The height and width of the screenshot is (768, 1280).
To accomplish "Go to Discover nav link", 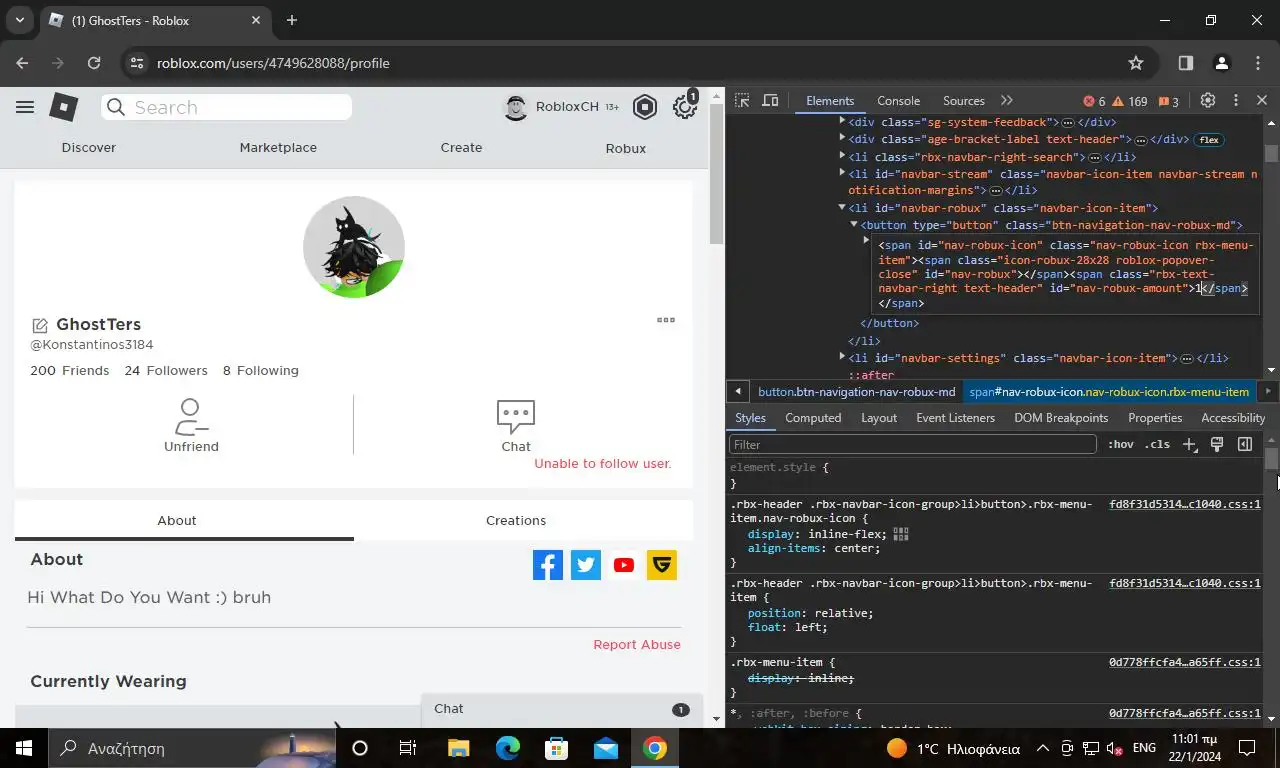I will tap(89, 147).
